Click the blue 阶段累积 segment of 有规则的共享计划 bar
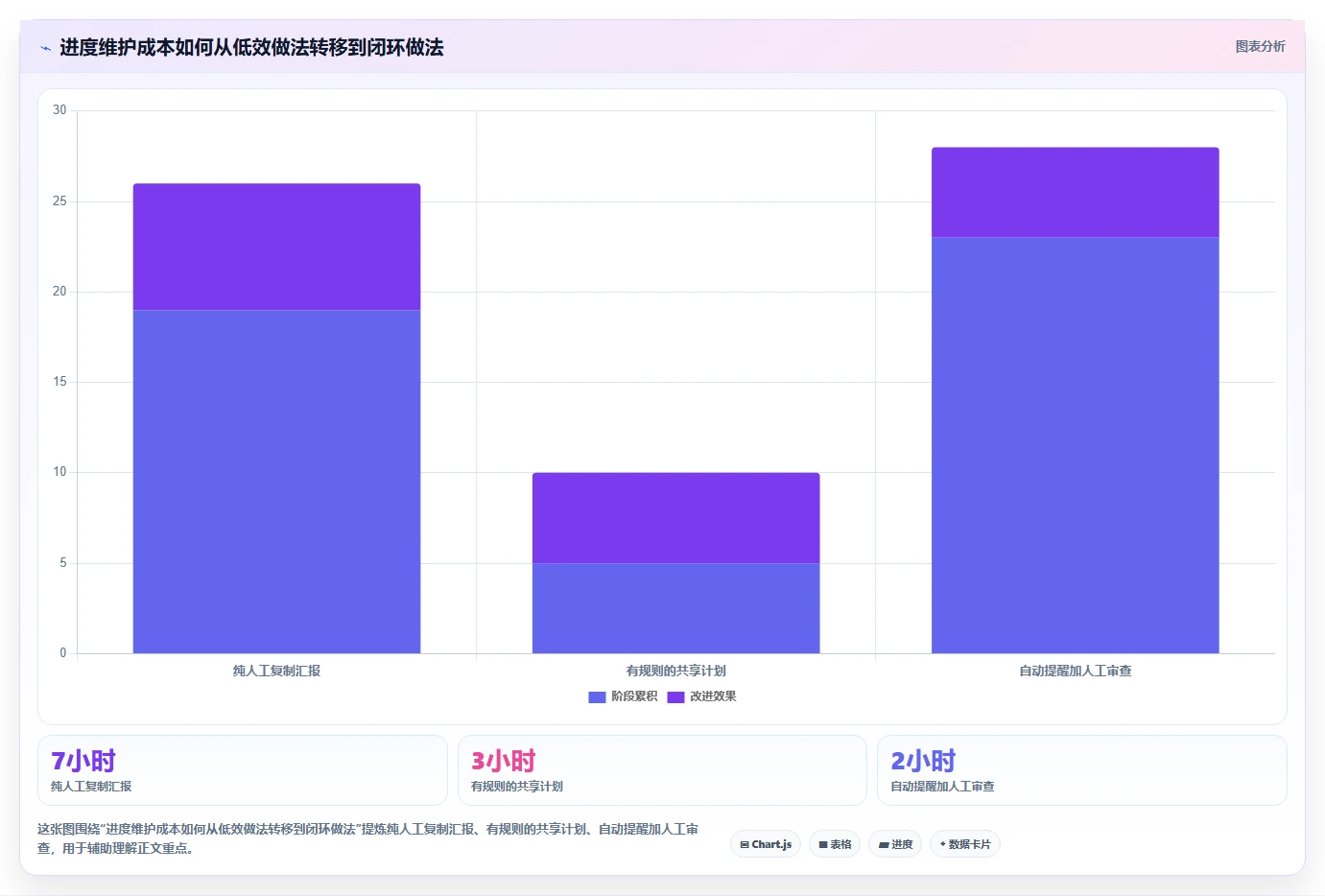The width and height of the screenshot is (1325, 896). click(x=675, y=608)
